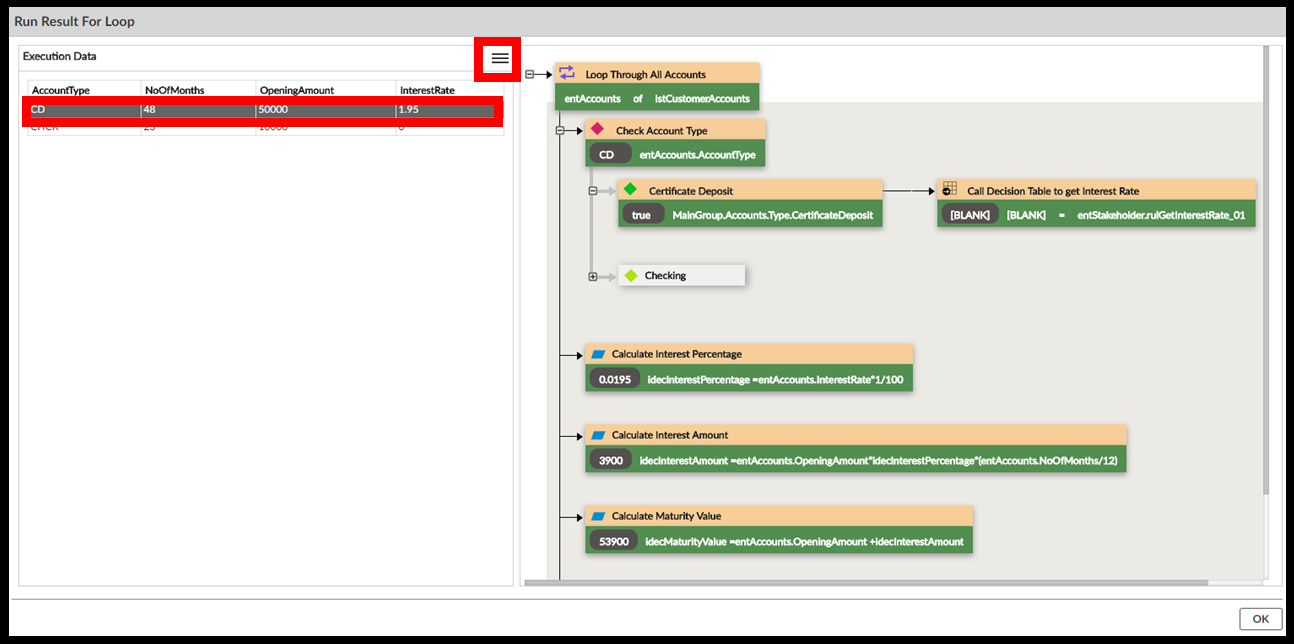Image resolution: width=1294 pixels, height=644 pixels.
Task: Select the Checking branch label
Action: click(x=665, y=275)
